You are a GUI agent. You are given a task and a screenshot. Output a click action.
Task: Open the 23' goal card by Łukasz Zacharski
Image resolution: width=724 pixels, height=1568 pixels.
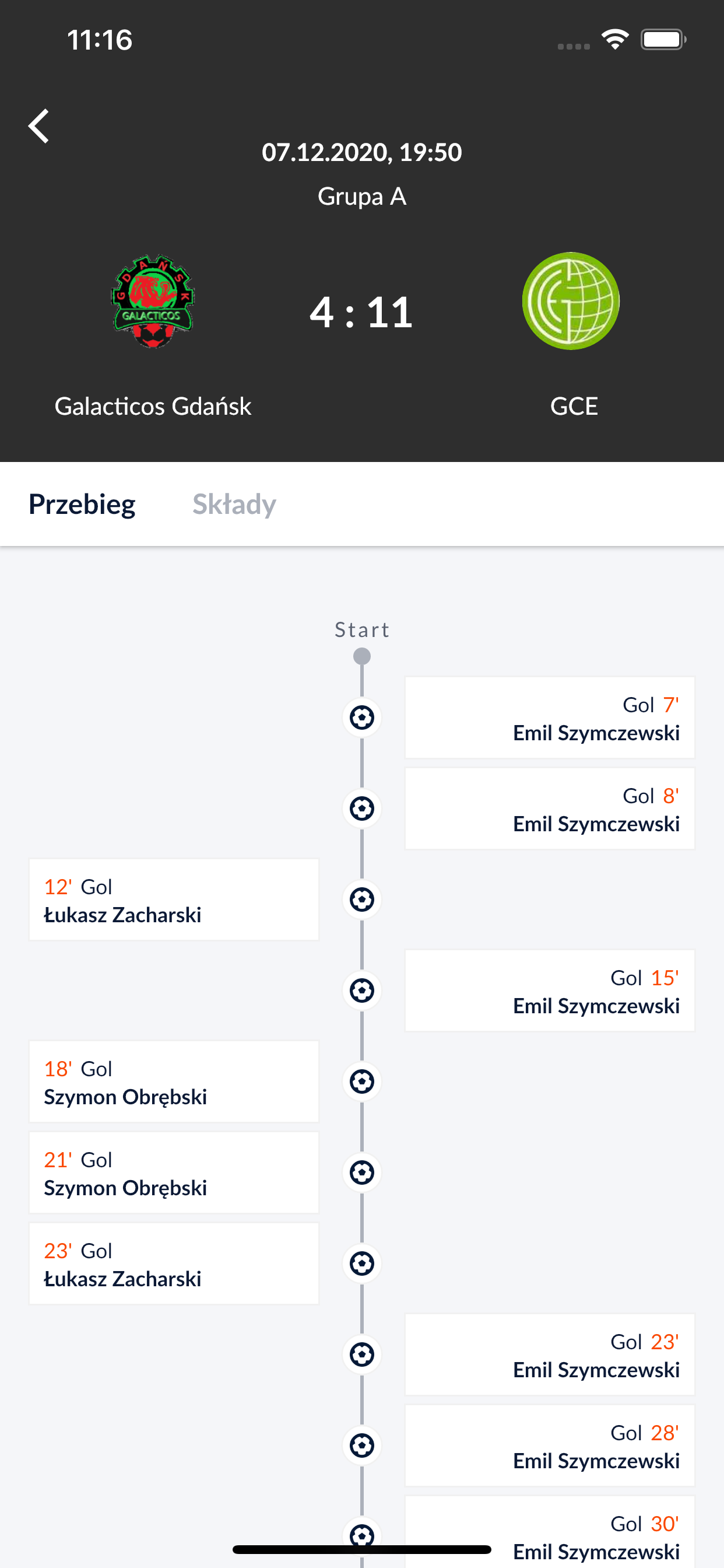click(x=174, y=1263)
